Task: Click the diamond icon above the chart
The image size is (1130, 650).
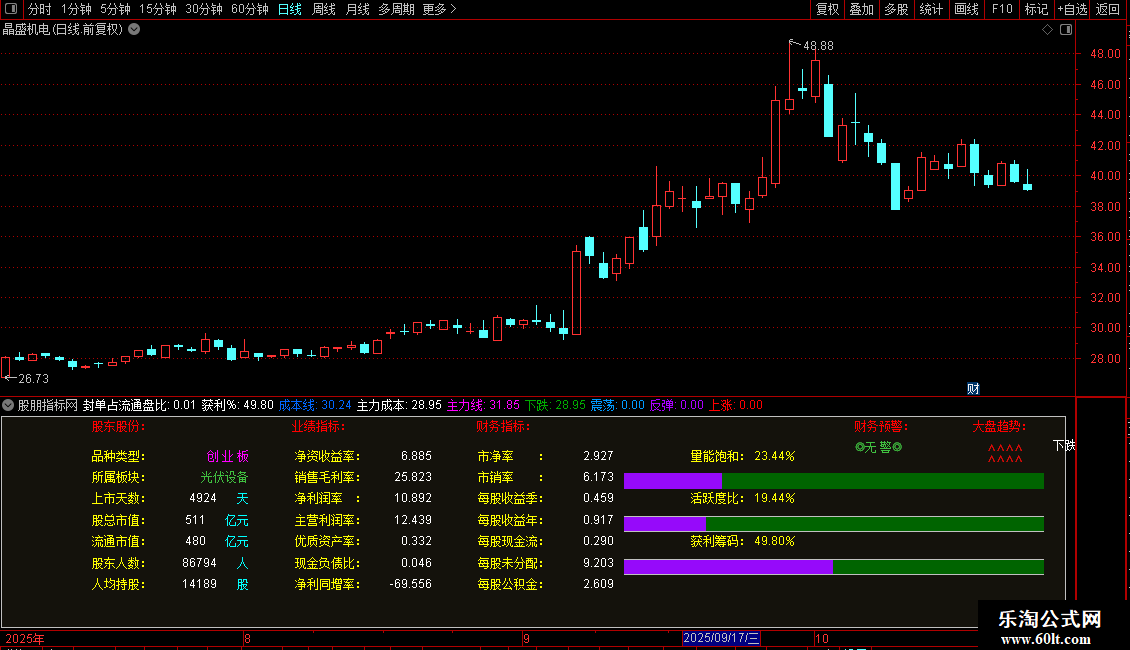Action: coord(1048,30)
